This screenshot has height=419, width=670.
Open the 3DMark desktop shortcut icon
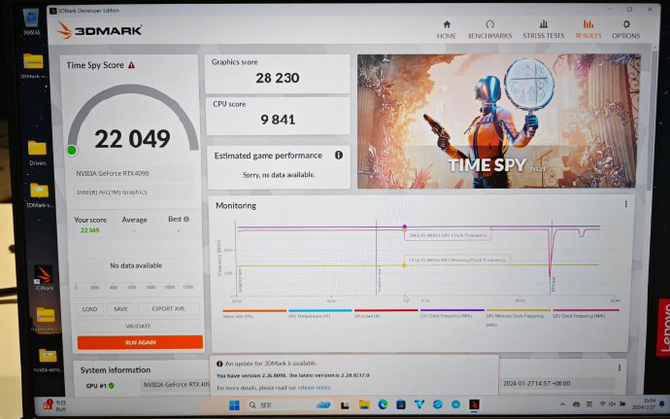[44, 278]
